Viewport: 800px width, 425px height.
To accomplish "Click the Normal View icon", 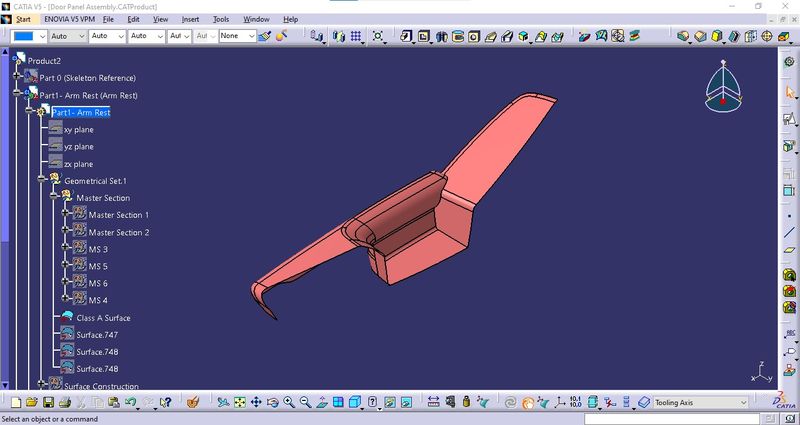I will pos(321,403).
